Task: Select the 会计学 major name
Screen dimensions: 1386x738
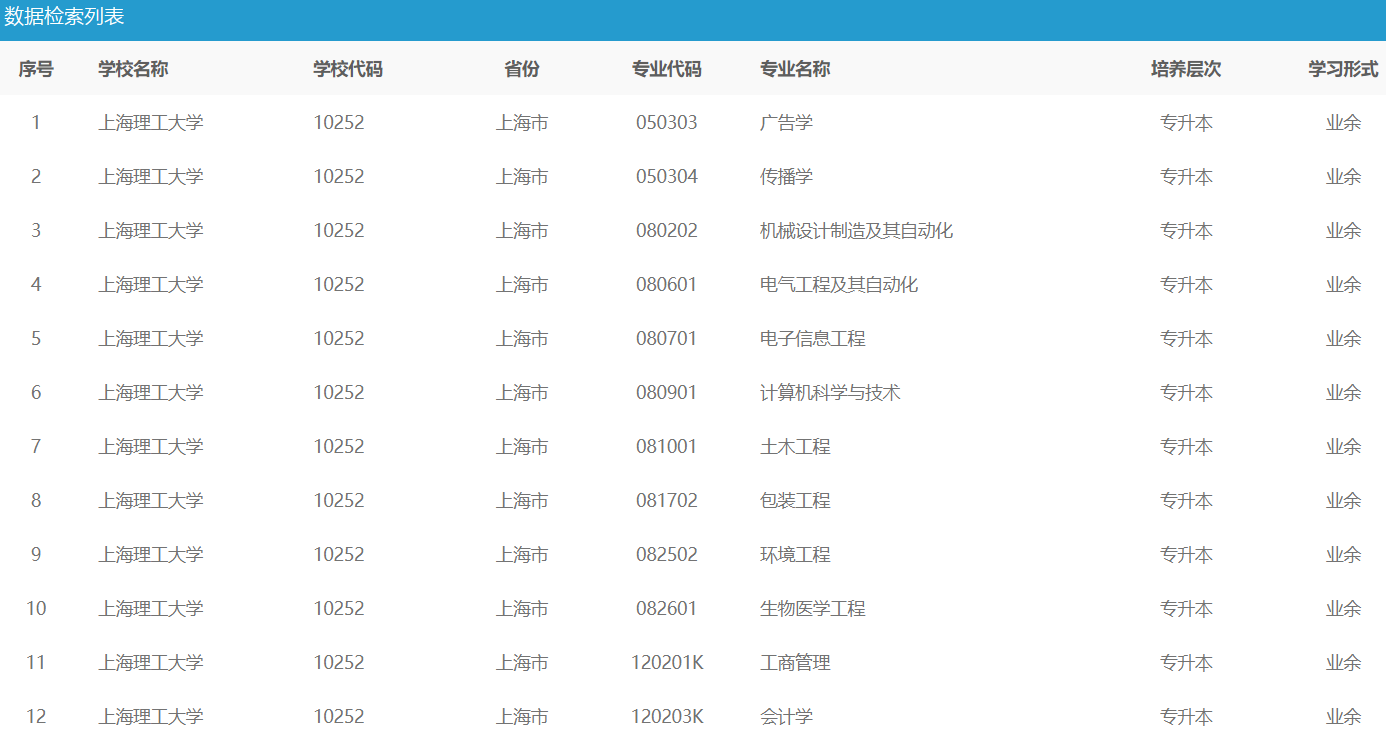Action: [786, 717]
